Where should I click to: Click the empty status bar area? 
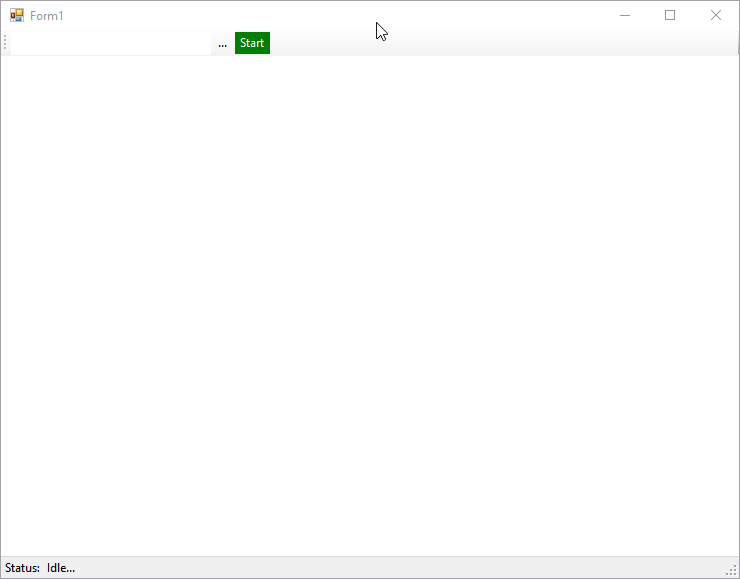[400, 568]
